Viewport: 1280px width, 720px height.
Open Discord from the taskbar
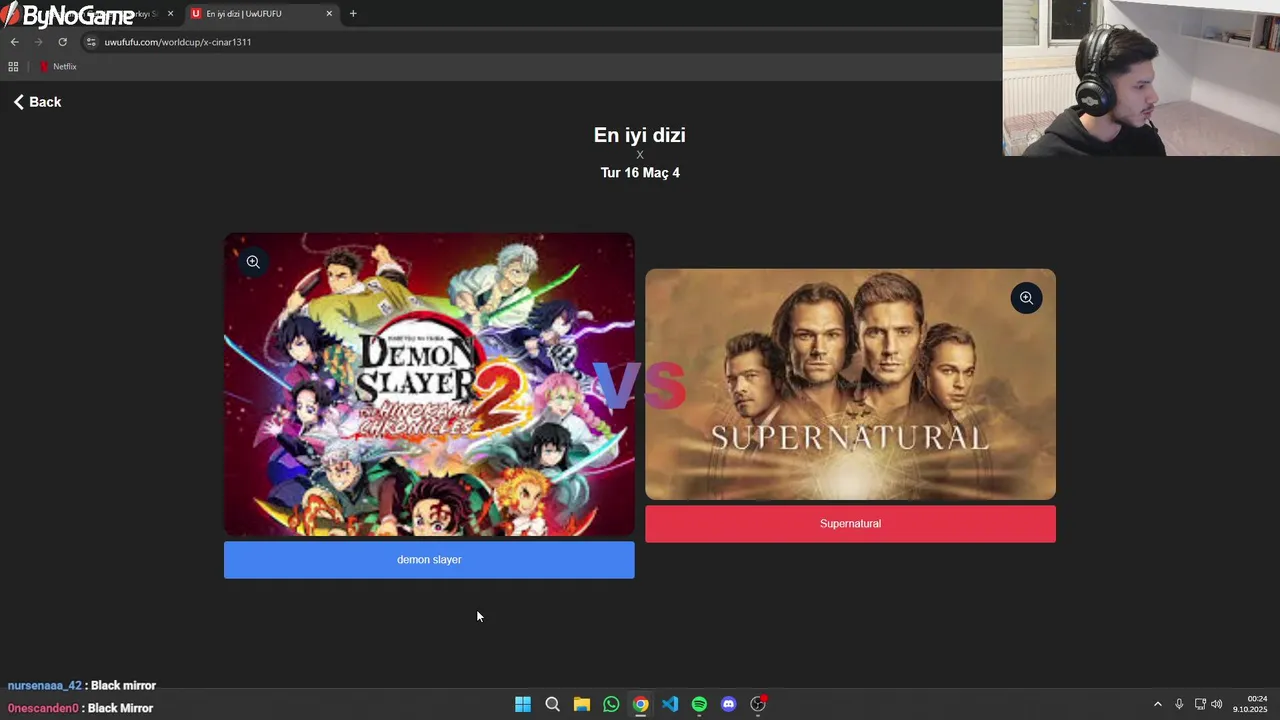729,704
